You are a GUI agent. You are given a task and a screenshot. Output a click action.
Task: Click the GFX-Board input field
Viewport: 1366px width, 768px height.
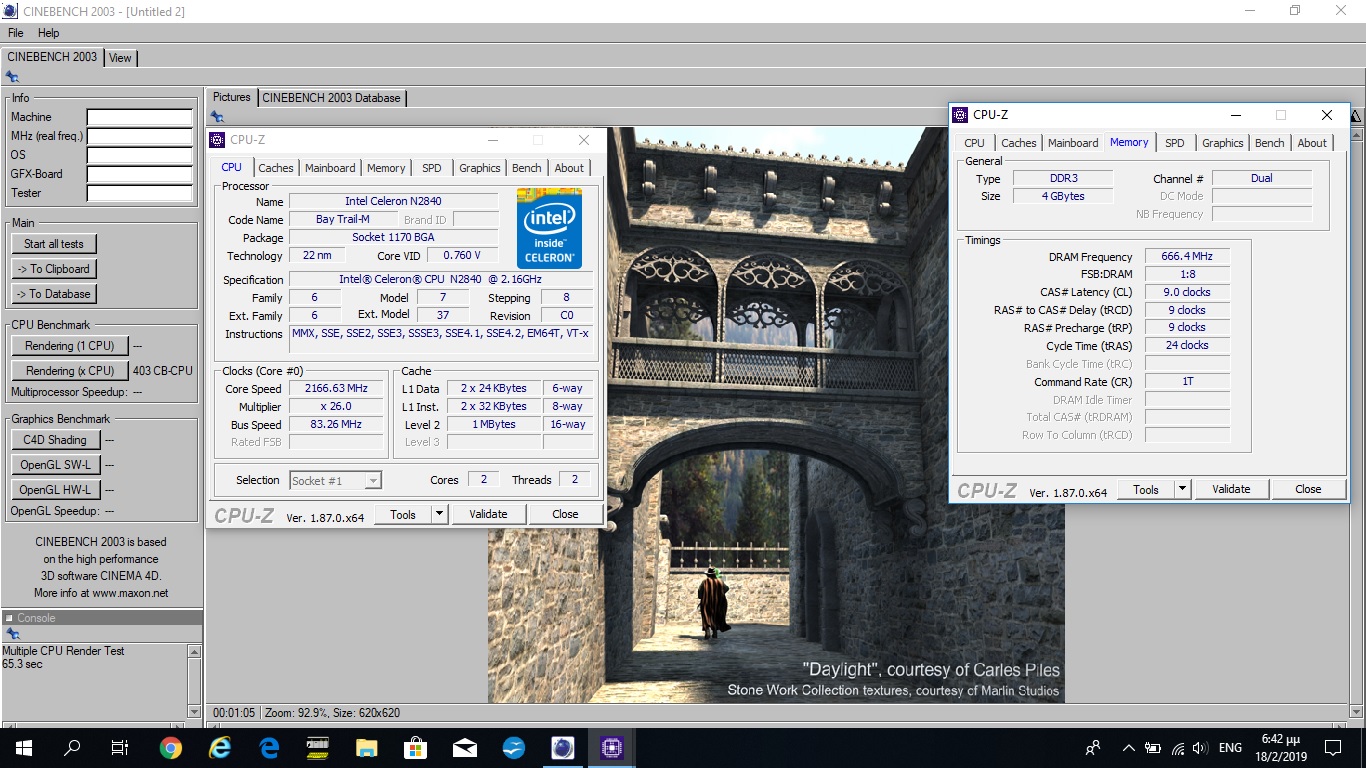tap(139, 175)
